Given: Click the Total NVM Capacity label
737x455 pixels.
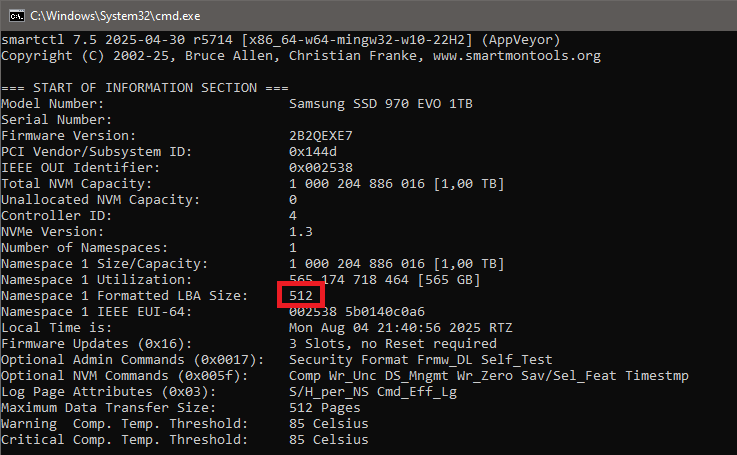Looking at the screenshot, I should (x=76, y=184).
